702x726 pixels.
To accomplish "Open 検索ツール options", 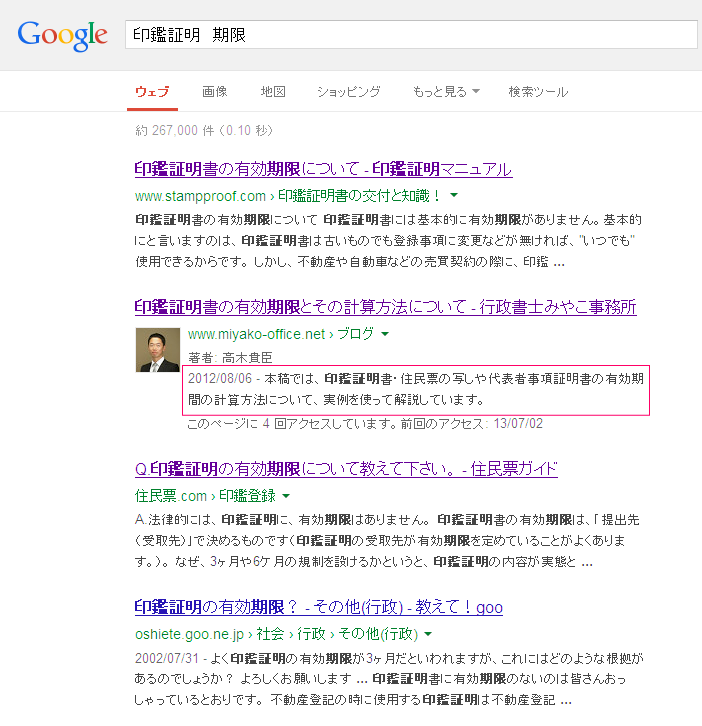I will pyautogui.click(x=538, y=92).
